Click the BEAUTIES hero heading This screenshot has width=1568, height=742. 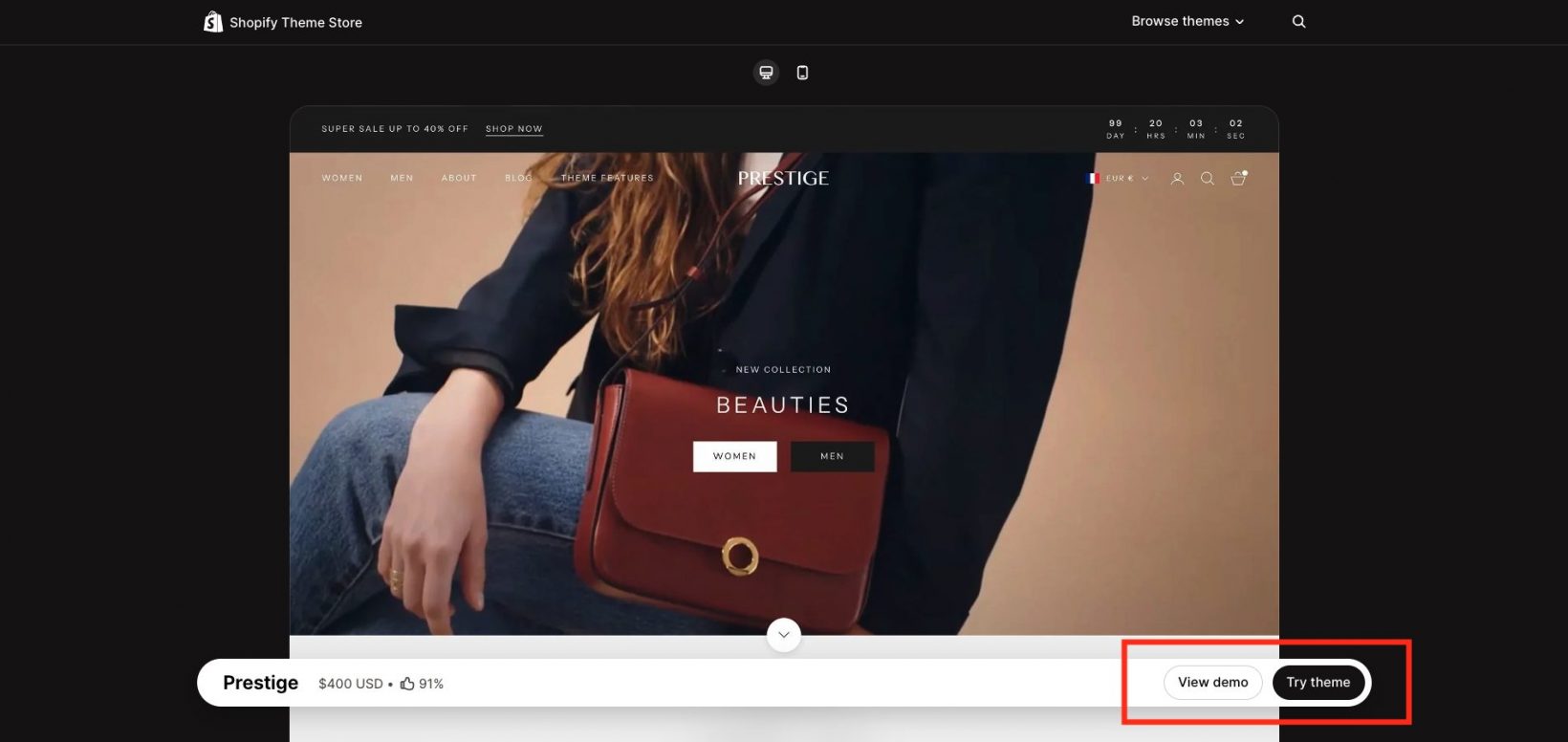pyautogui.click(x=783, y=405)
